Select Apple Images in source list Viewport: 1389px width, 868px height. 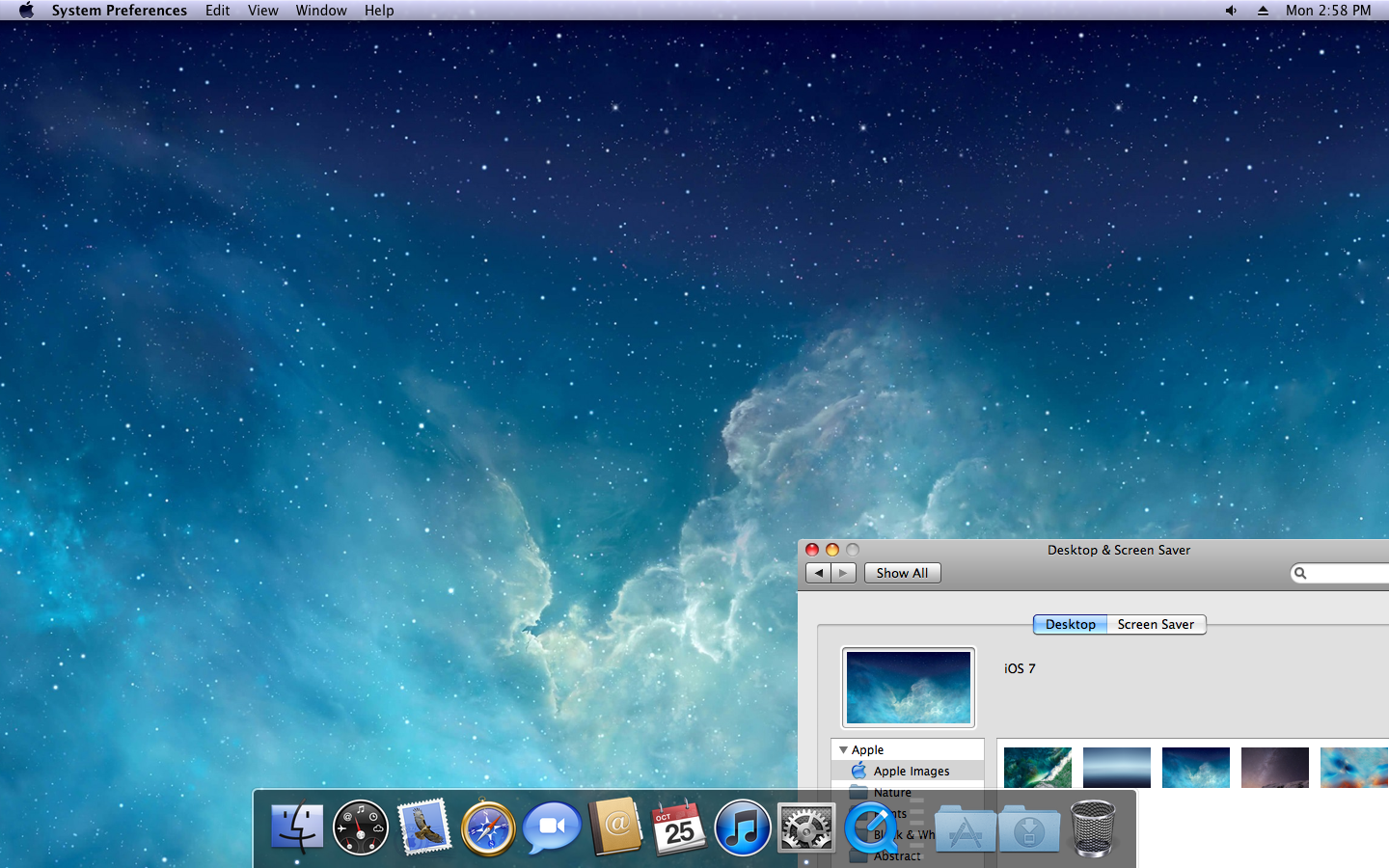(911, 772)
